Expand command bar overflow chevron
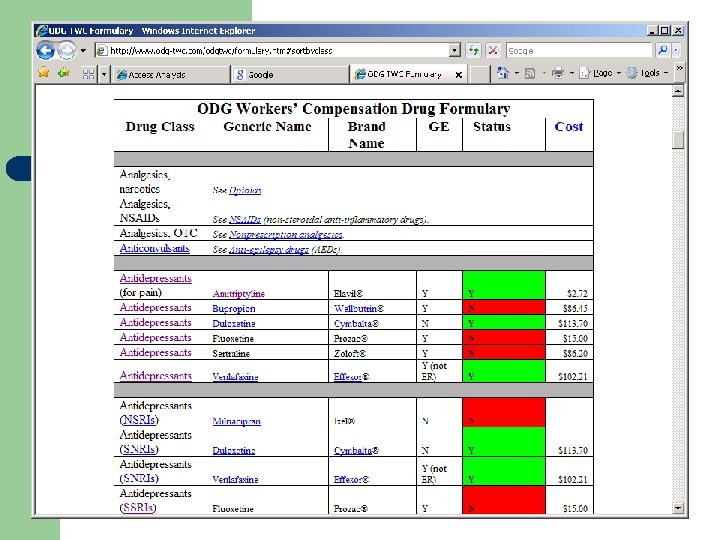The image size is (720, 540). (x=679, y=68)
